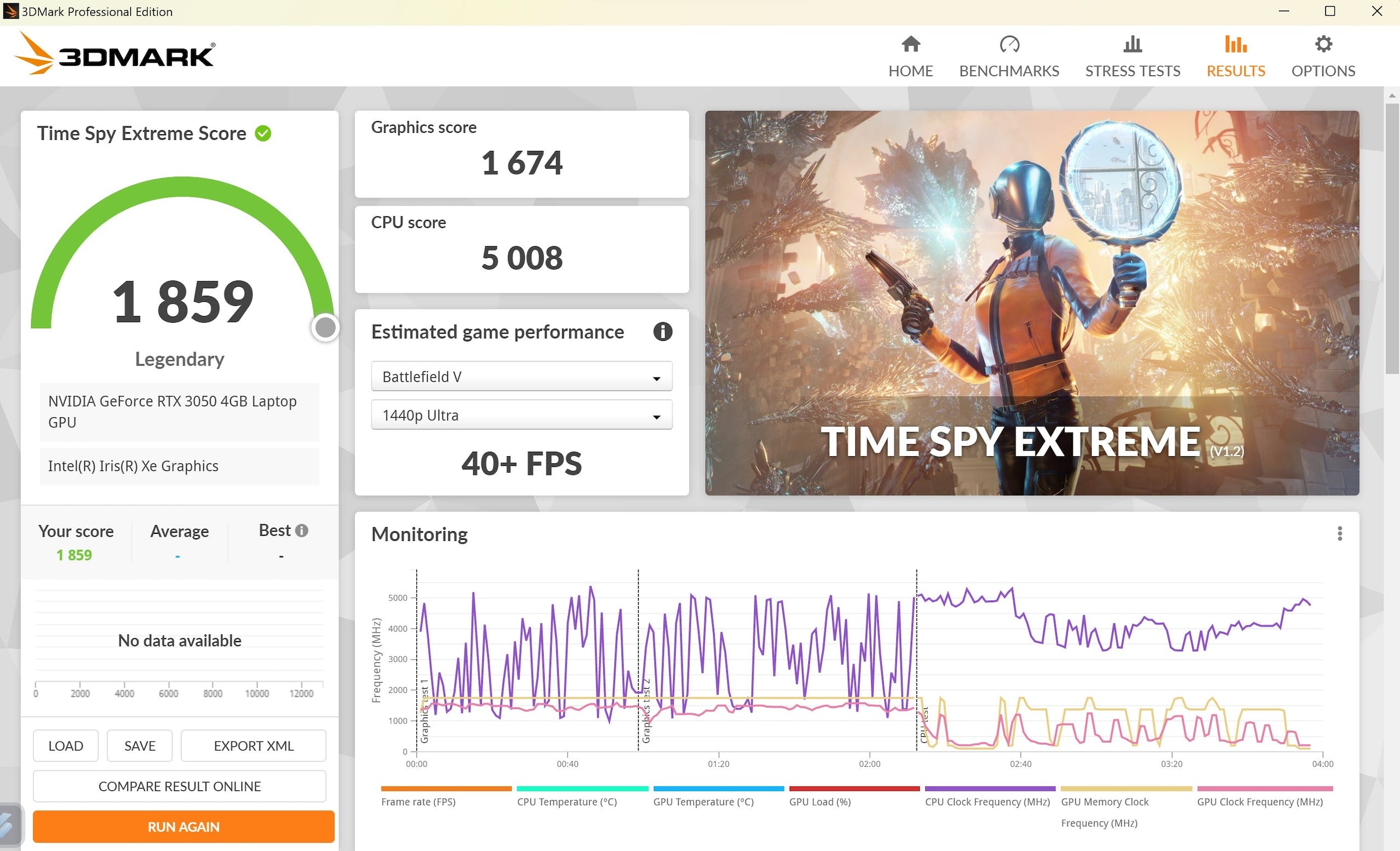Click the Graphics test 1 timeline marker
Viewport: 1400px width, 851px height.
click(x=424, y=710)
